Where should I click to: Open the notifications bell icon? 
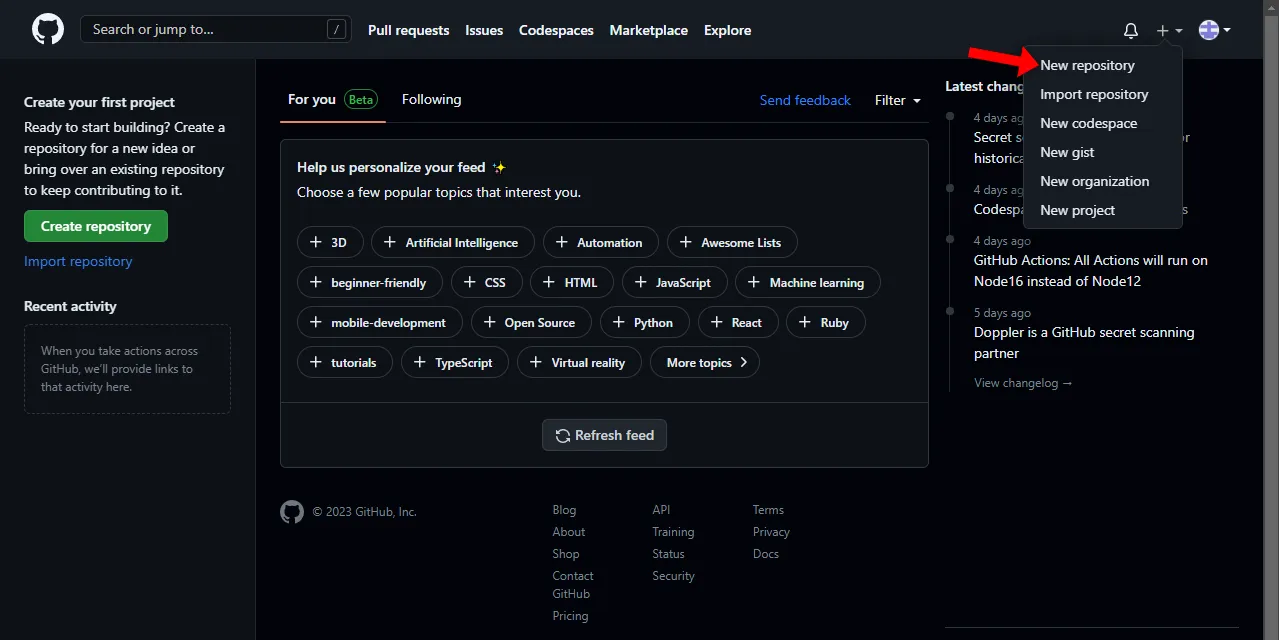pos(1131,30)
